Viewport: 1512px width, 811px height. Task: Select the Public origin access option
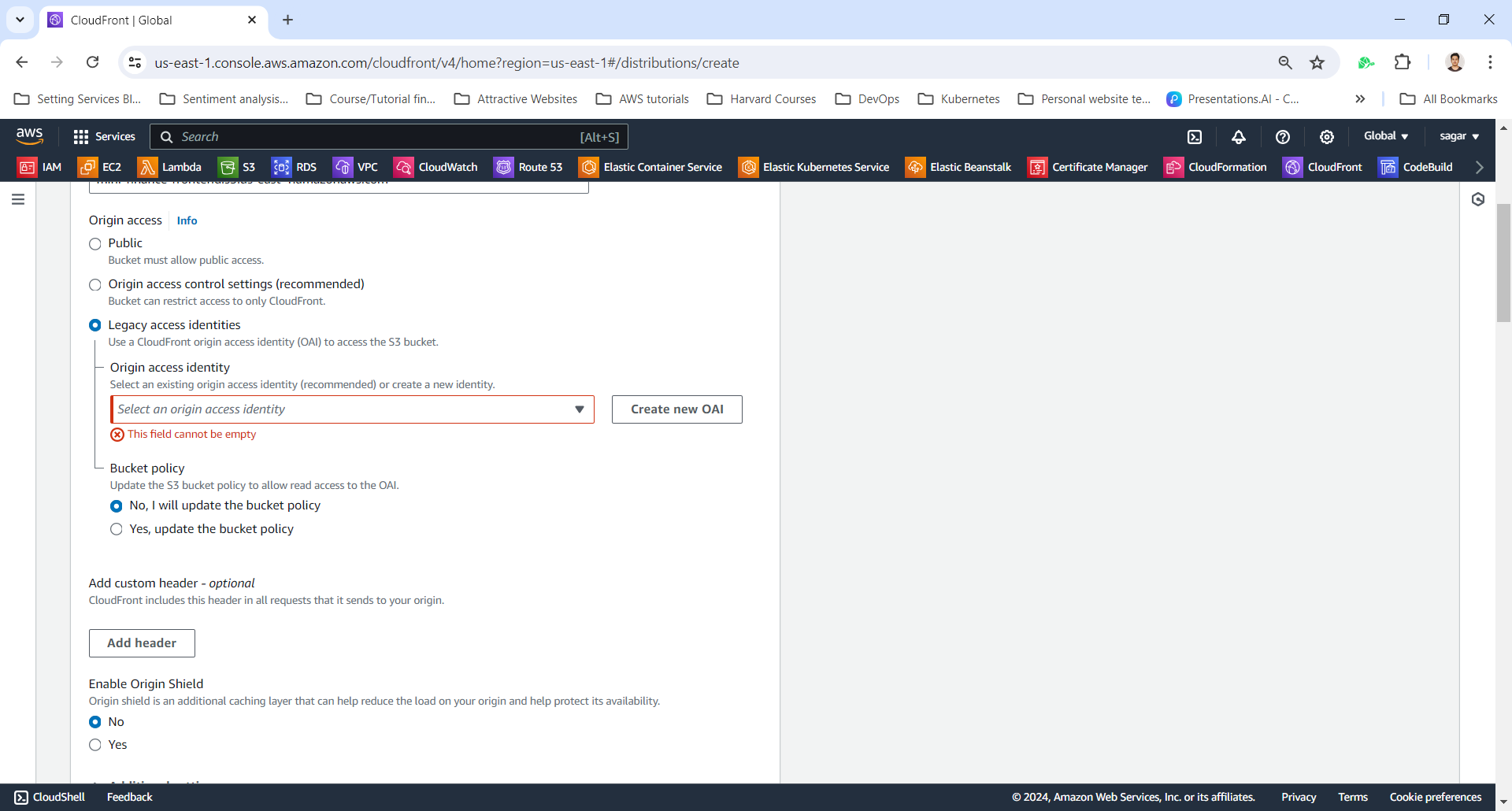95,244
